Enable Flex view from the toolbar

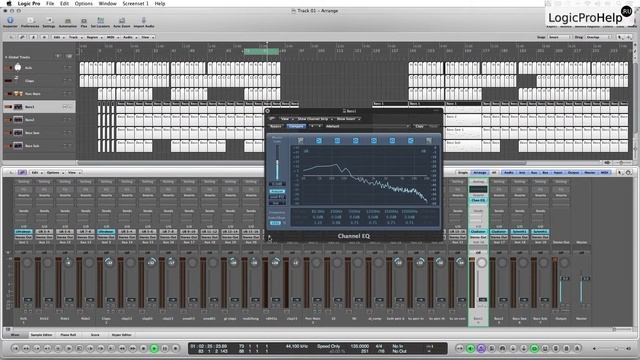(84, 22)
